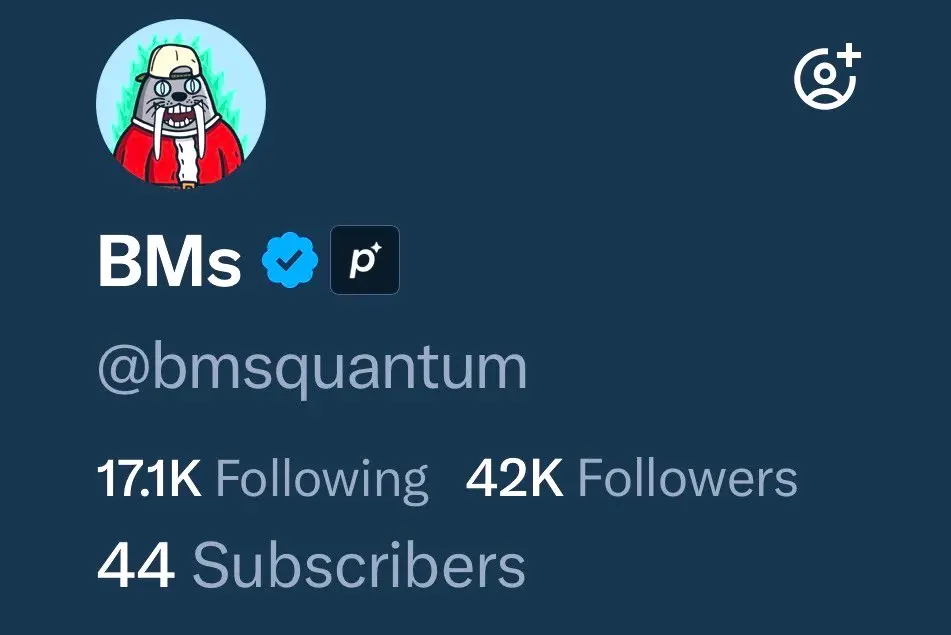Screen dimensions: 951x635
Task: Open the black P affiliate badge
Action: point(365,260)
